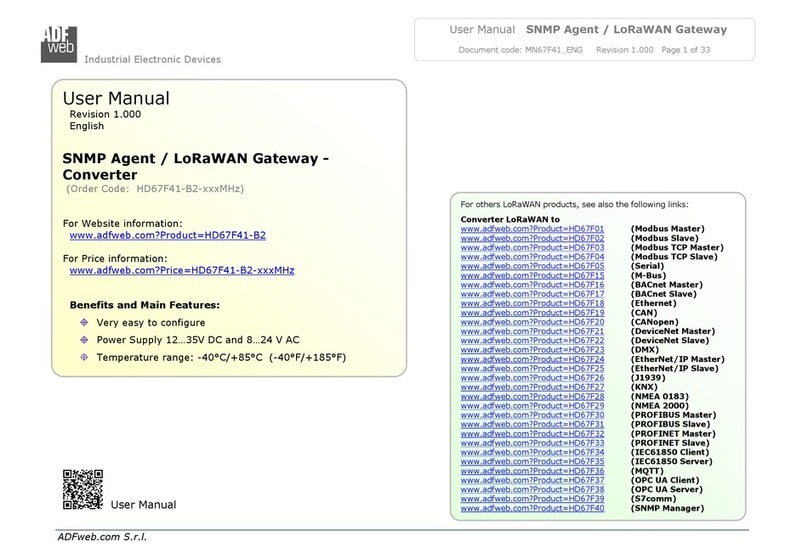This screenshot has height=559, width=808.
Task: Open the website link Product=HD67F41-B2
Action: coord(167,235)
